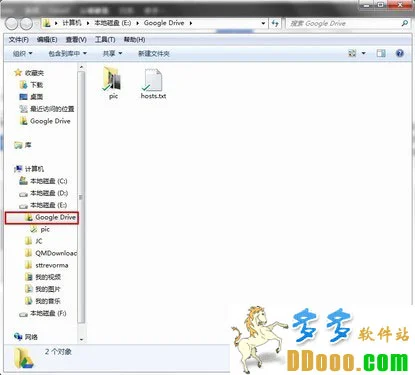Click the blue help question mark icon
Image resolution: width=415 pixels, height=375 pixels.
400,53
